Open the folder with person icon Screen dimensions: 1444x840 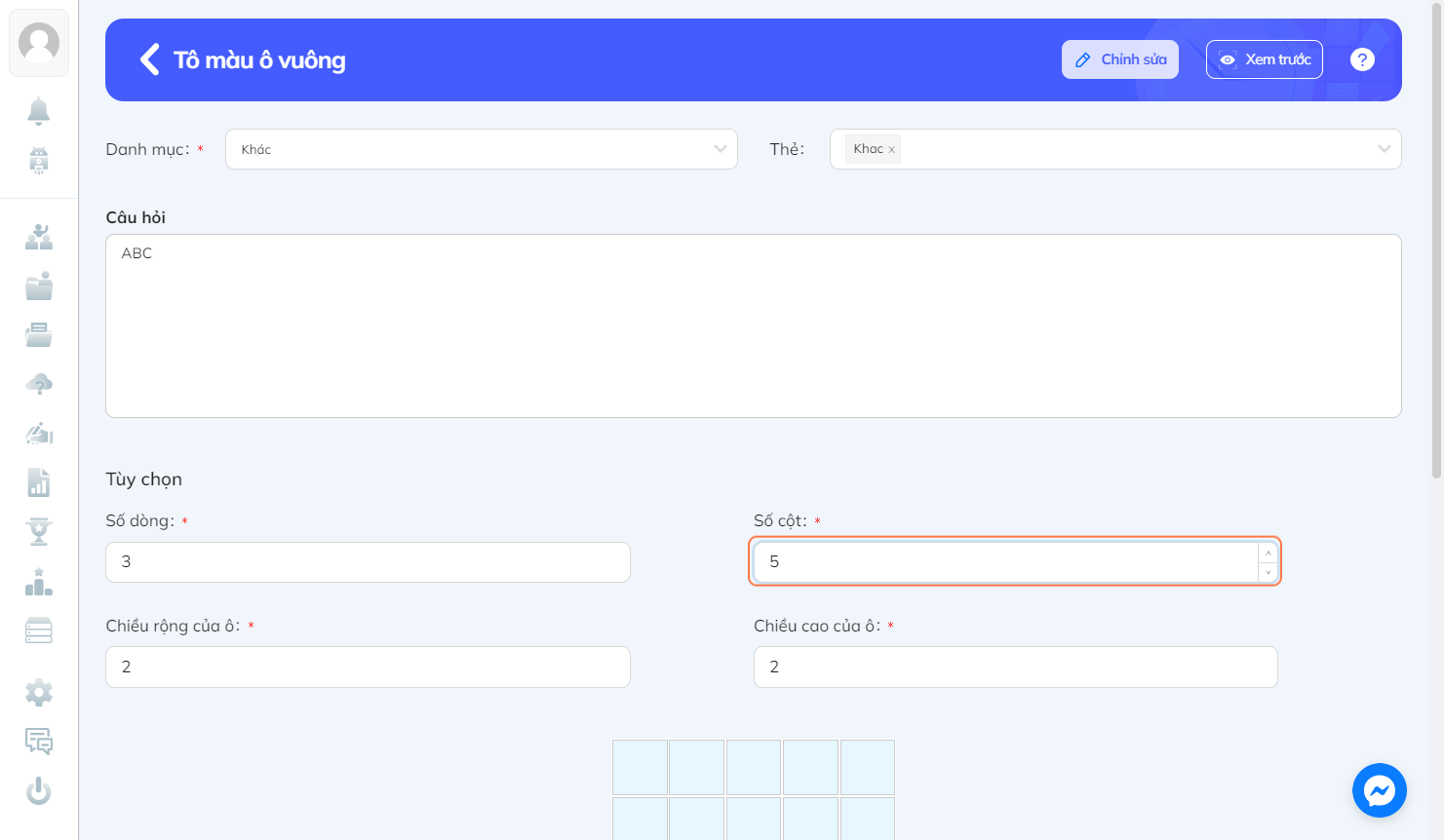(39, 286)
